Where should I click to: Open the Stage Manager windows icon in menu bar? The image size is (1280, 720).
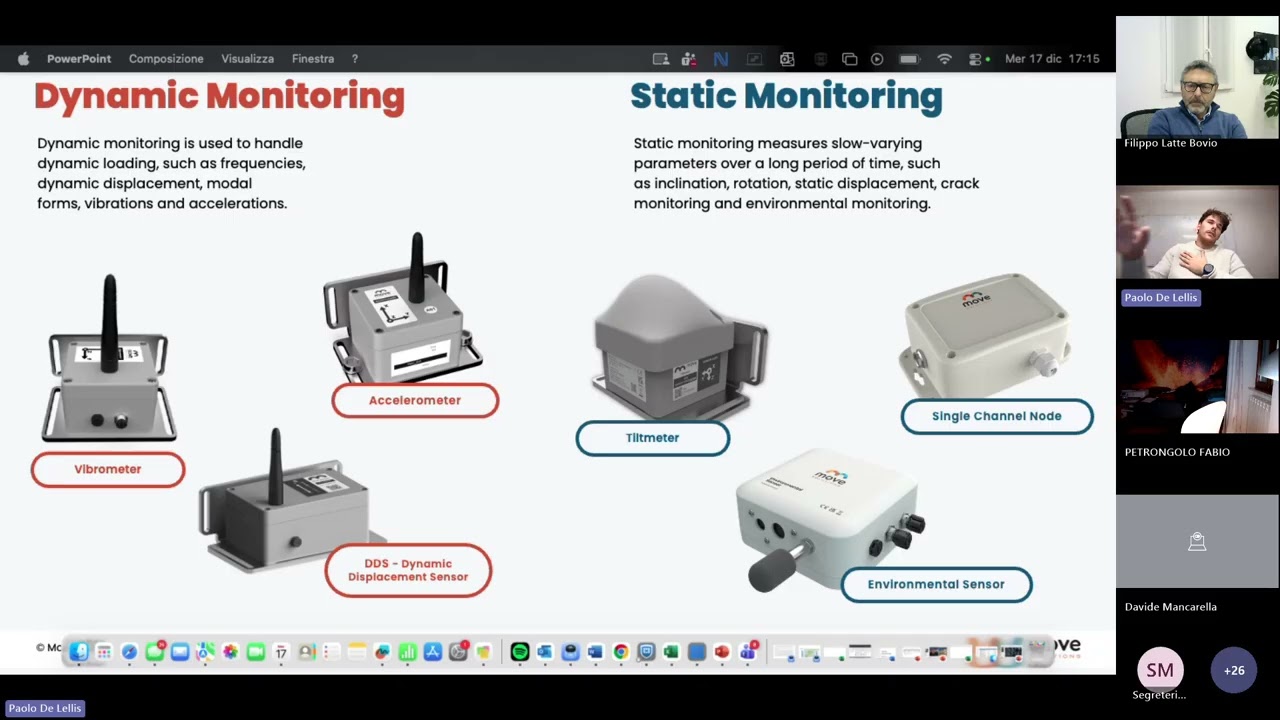(x=850, y=59)
